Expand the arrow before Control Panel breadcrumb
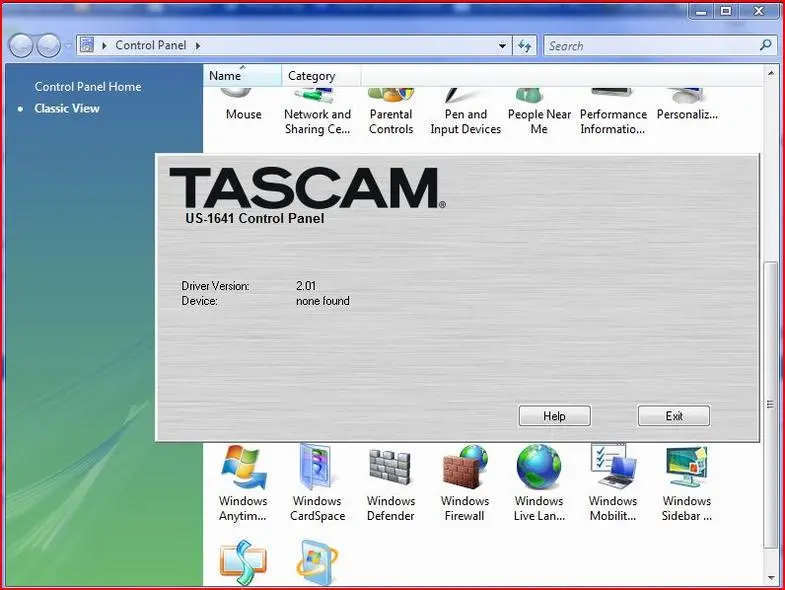The image size is (785, 590). pyautogui.click(x=104, y=46)
